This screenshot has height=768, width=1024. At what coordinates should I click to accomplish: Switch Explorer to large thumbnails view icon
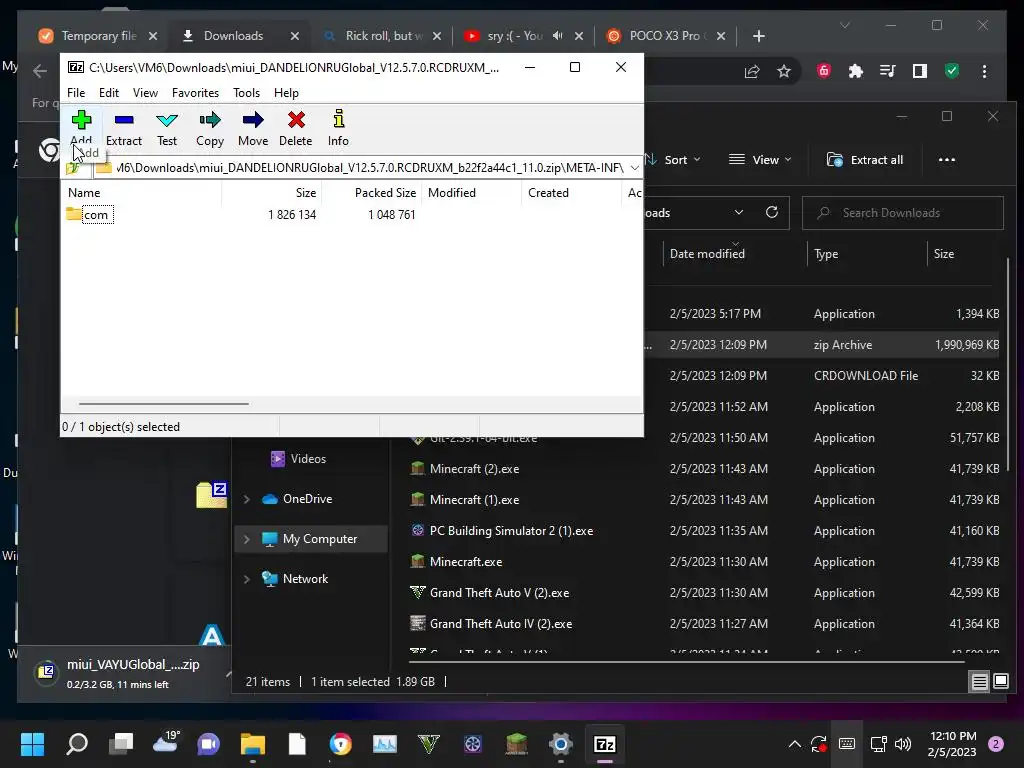click(x=1000, y=682)
